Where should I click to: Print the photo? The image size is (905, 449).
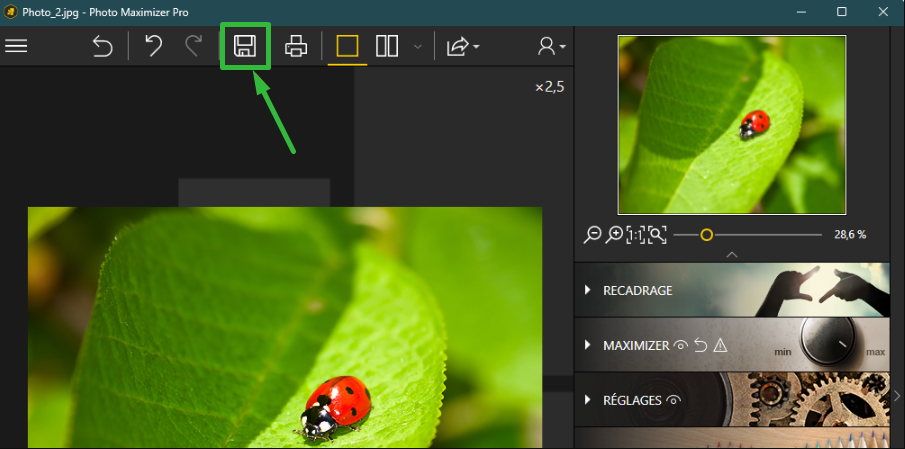[x=296, y=46]
